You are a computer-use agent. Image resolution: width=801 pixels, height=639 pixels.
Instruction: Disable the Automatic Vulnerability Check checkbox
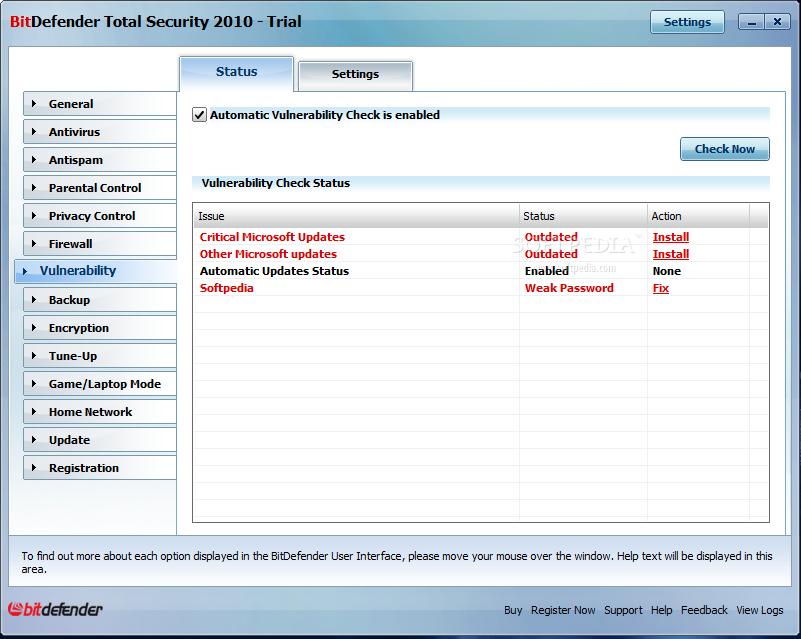click(x=199, y=115)
